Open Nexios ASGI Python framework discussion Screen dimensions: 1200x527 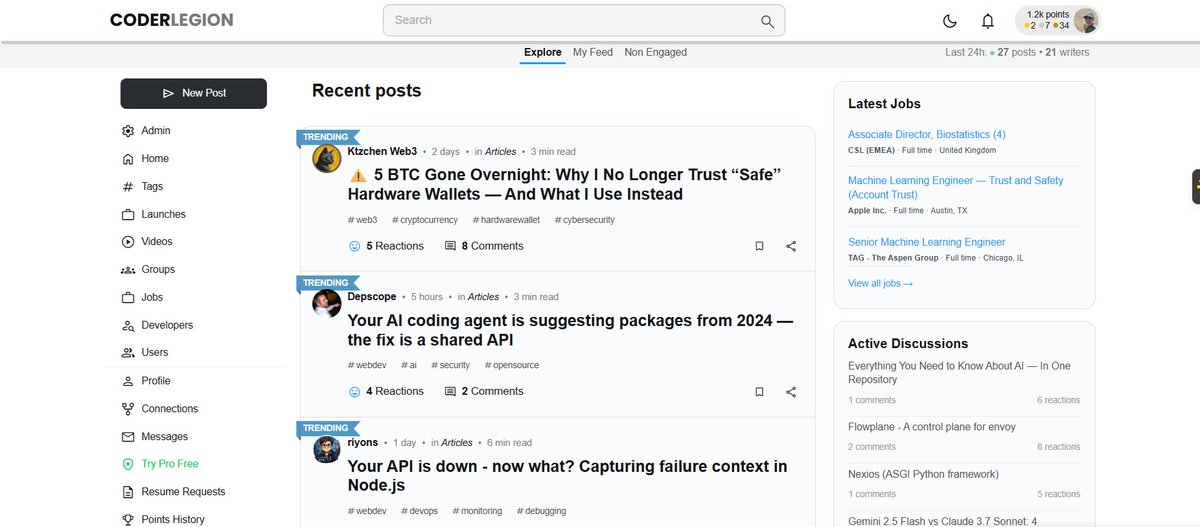[923, 474]
